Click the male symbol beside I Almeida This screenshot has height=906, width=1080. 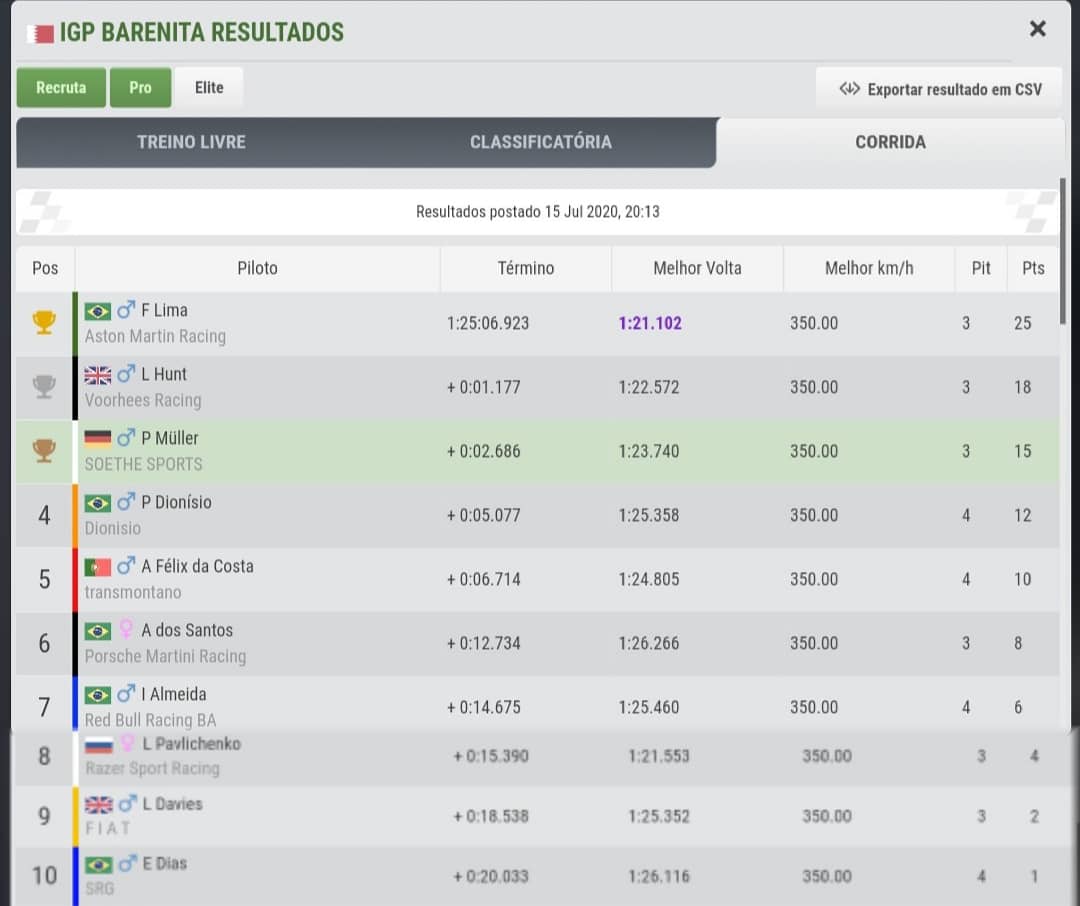tap(126, 694)
